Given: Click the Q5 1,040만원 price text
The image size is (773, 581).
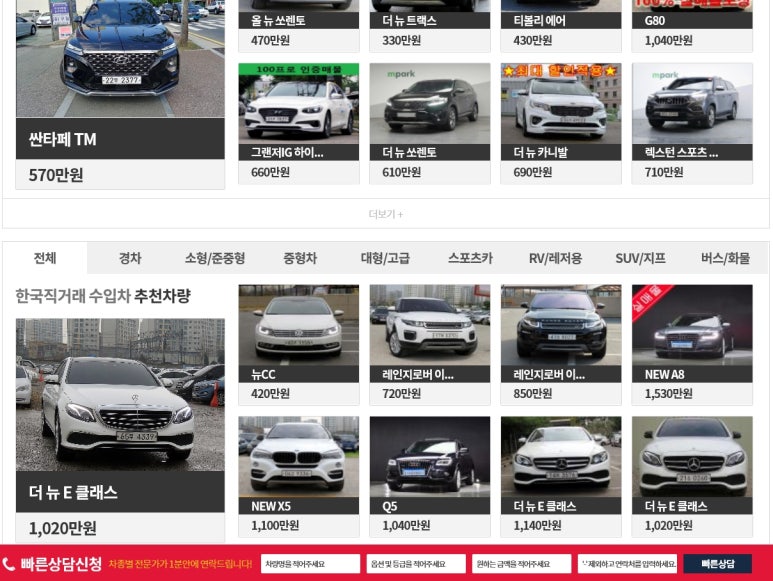Looking at the screenshot, I should (406, 526).
